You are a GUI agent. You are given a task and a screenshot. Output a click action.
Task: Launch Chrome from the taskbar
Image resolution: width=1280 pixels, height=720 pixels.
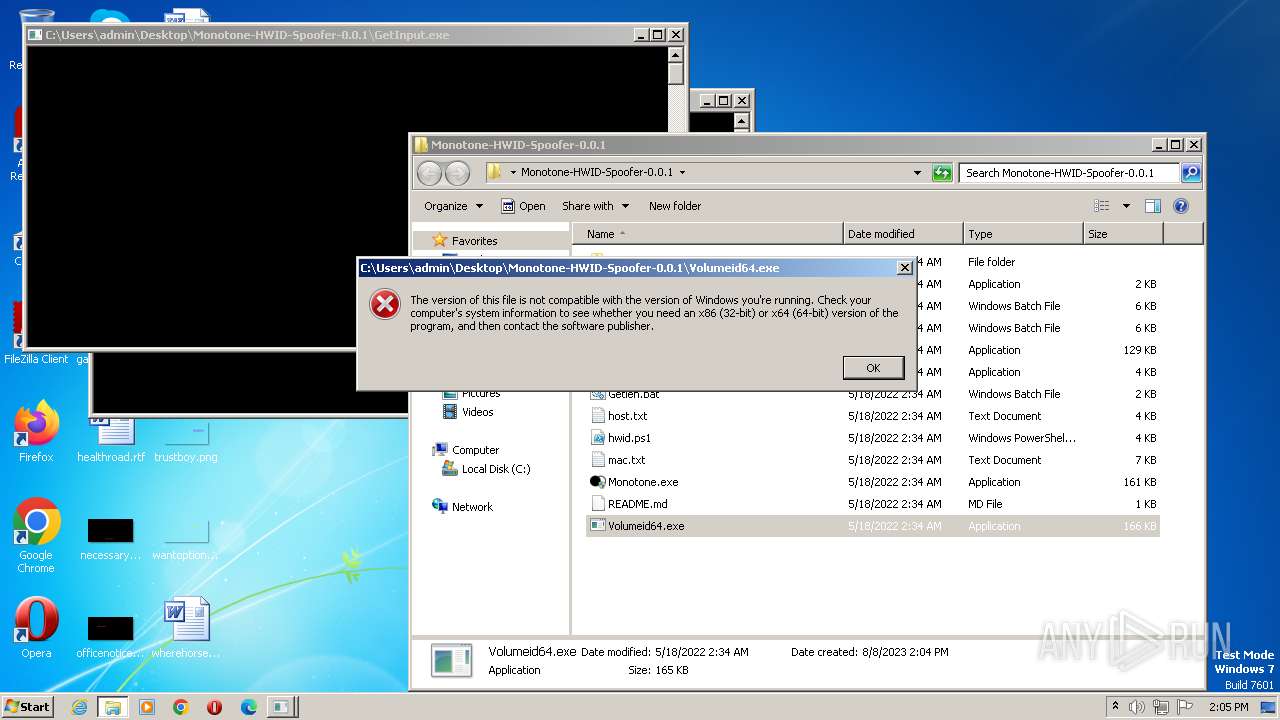coord(181,707)
